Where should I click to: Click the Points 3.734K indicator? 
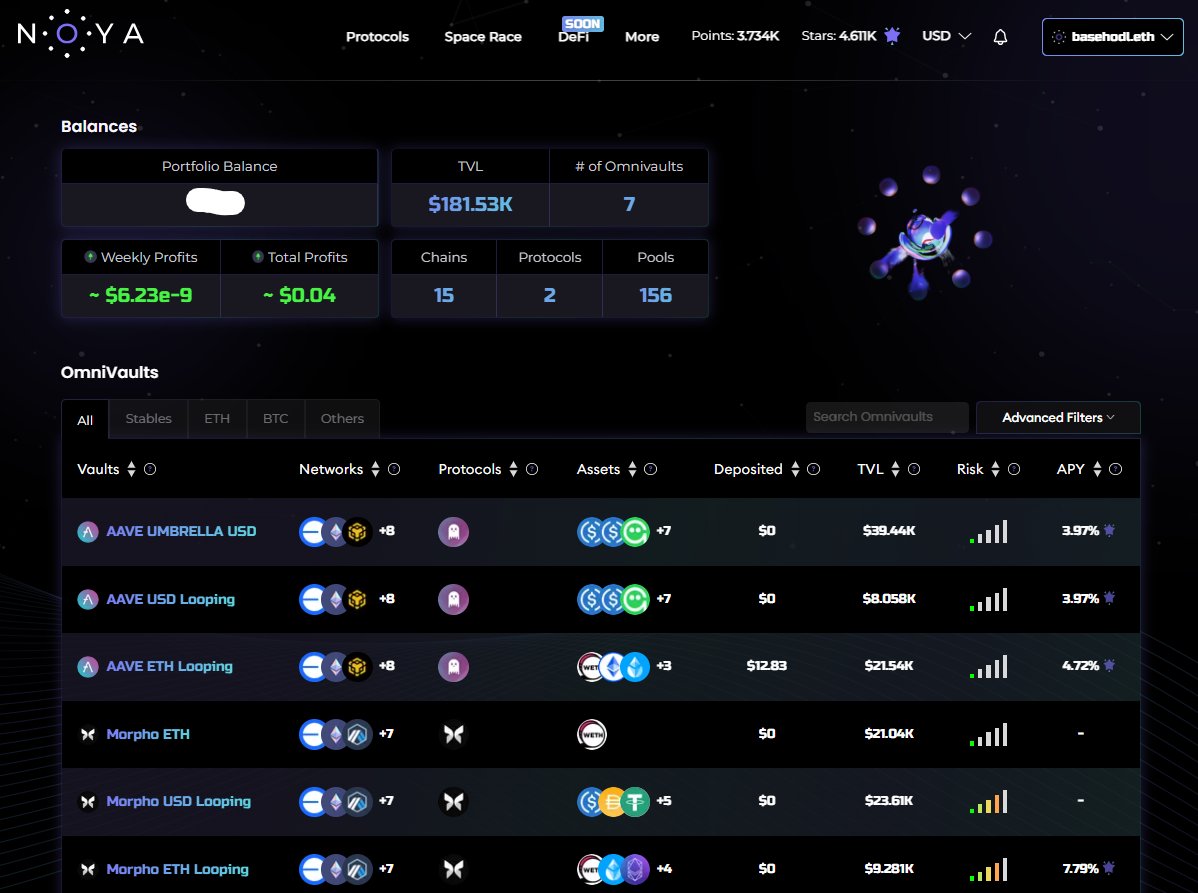point(735,36)
